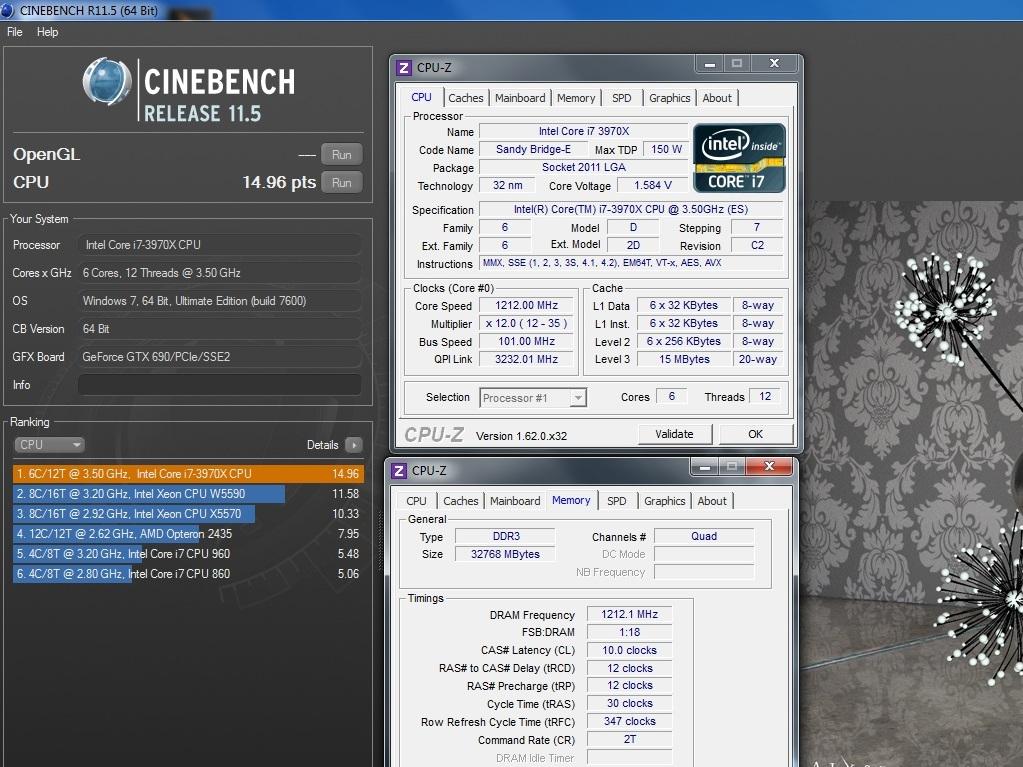Open the File menu in Cinebench

14,32
